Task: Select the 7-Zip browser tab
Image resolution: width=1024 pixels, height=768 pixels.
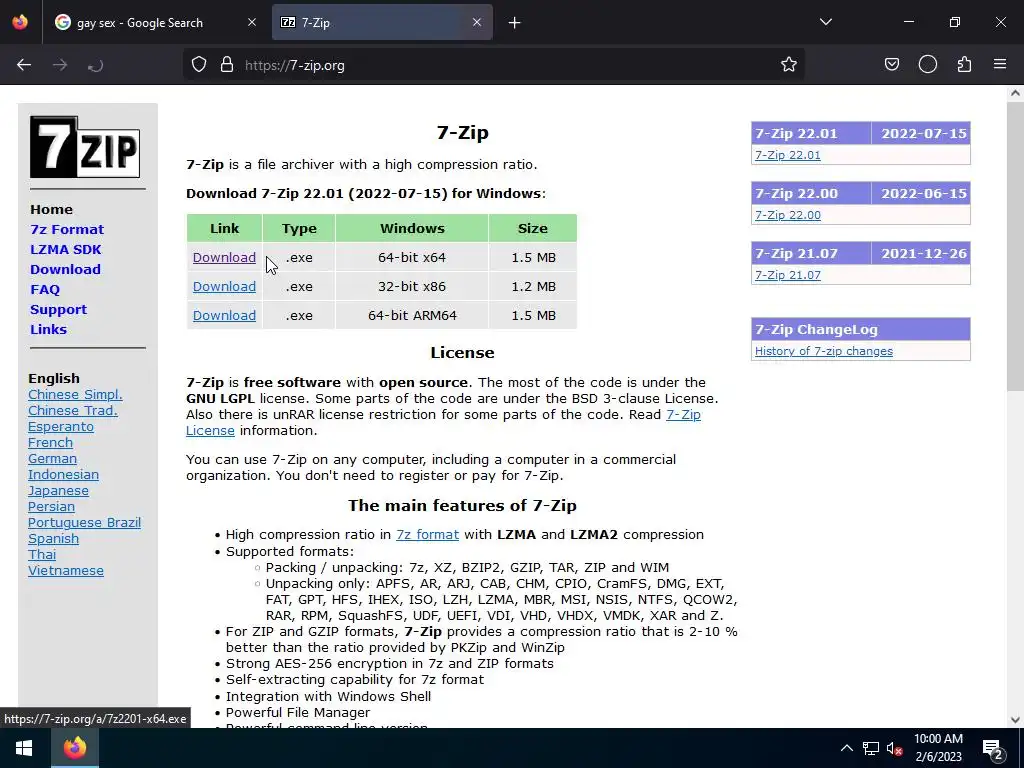Action: tap(382, 22)
